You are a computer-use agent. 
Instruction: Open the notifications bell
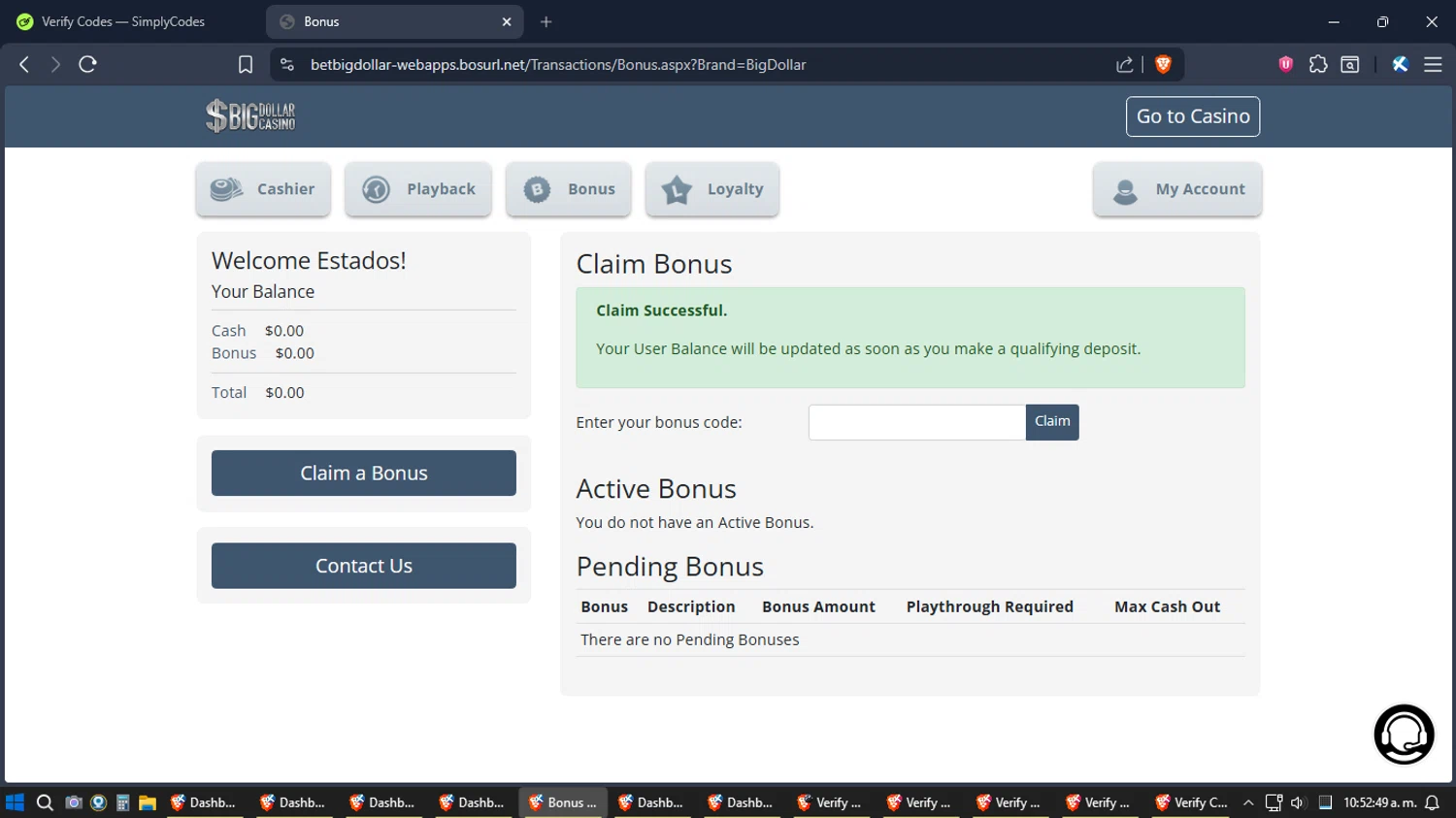click(x=1432, y=802)
